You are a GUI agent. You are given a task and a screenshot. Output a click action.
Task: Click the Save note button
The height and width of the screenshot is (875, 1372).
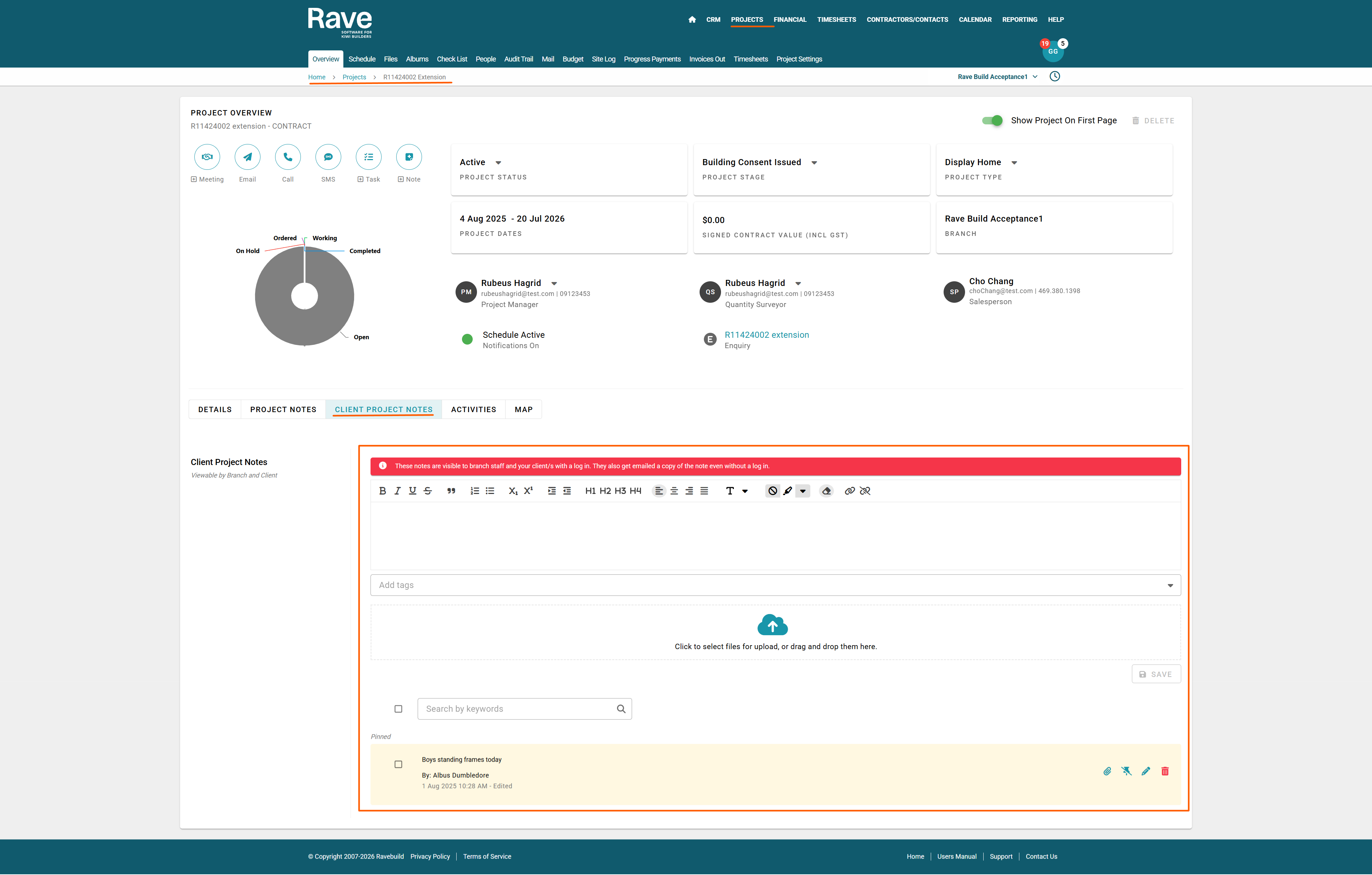(x=1155, y=674)
